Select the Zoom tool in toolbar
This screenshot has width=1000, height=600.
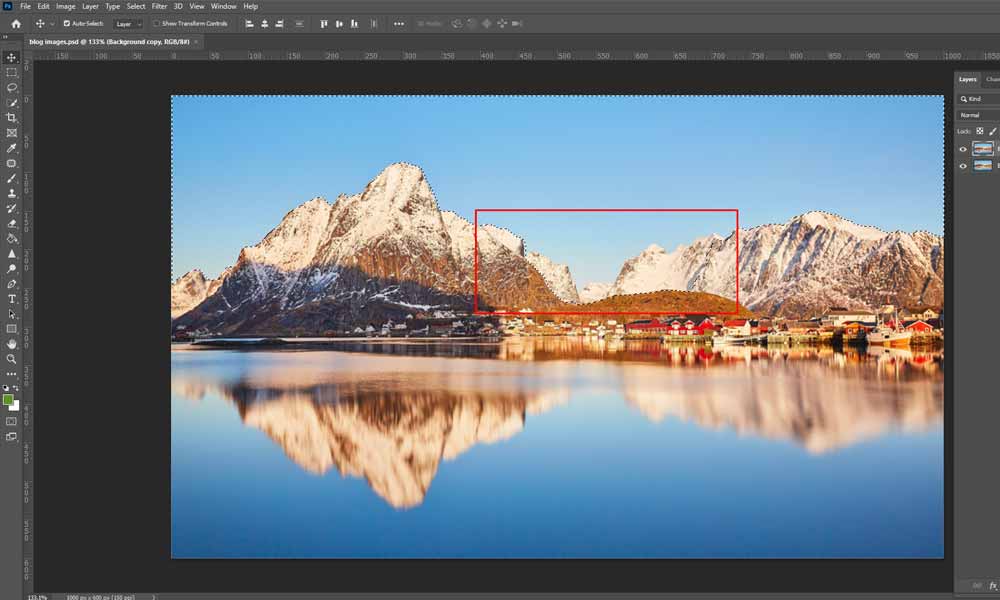12,358
